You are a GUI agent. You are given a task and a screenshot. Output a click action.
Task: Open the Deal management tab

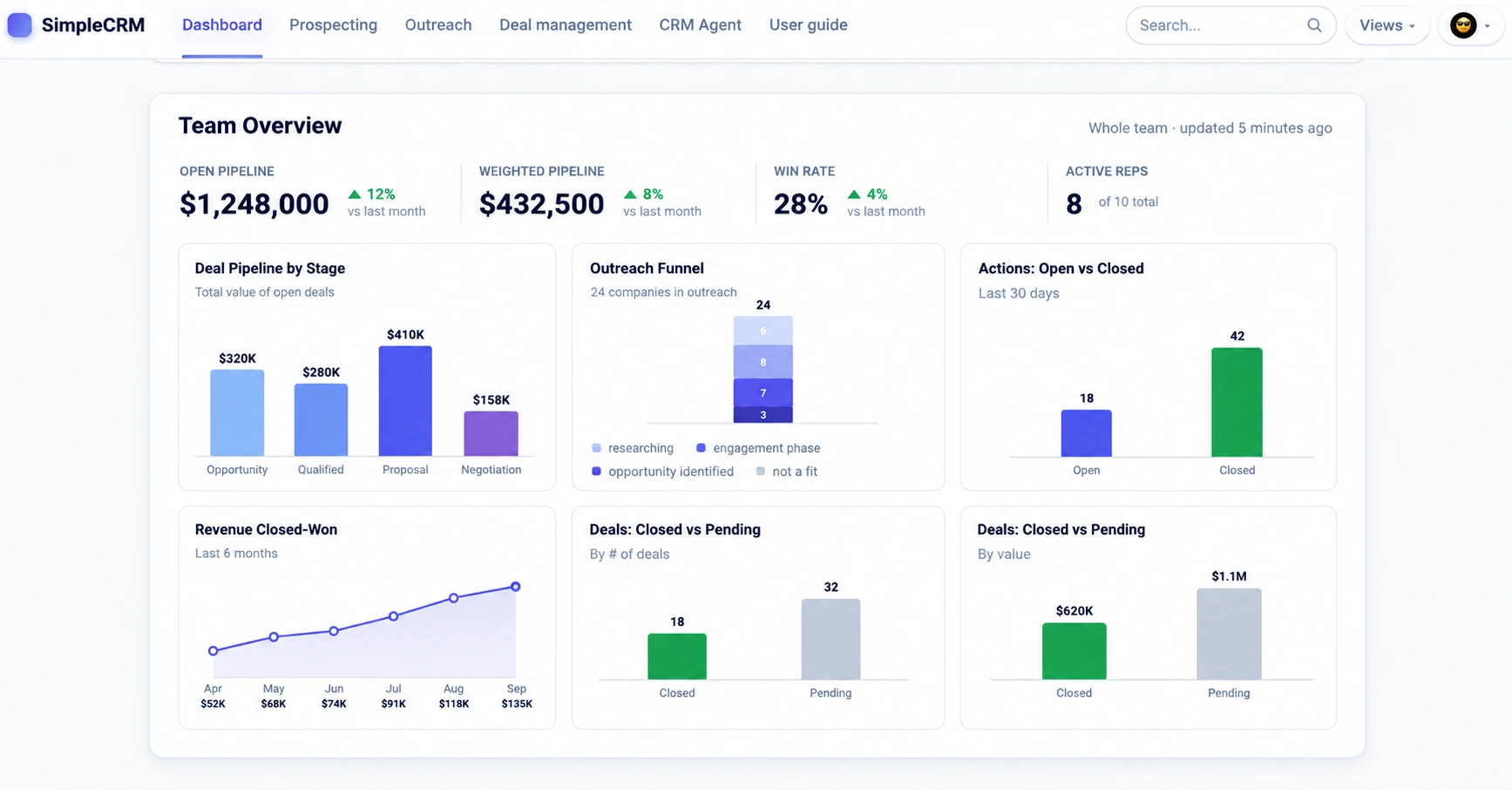pyautogui.click(x=566, y=25)
